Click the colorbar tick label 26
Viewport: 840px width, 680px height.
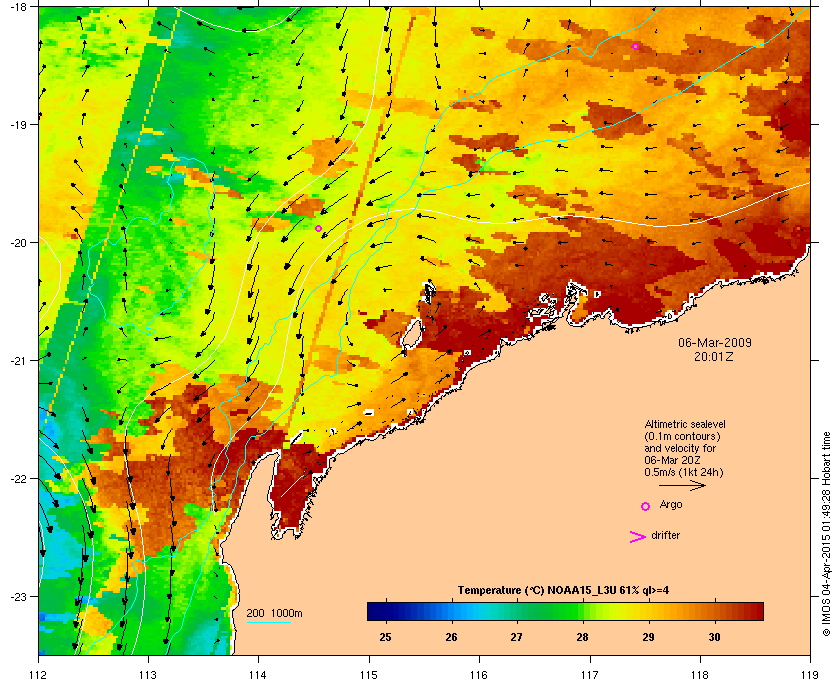coord(451,637)
